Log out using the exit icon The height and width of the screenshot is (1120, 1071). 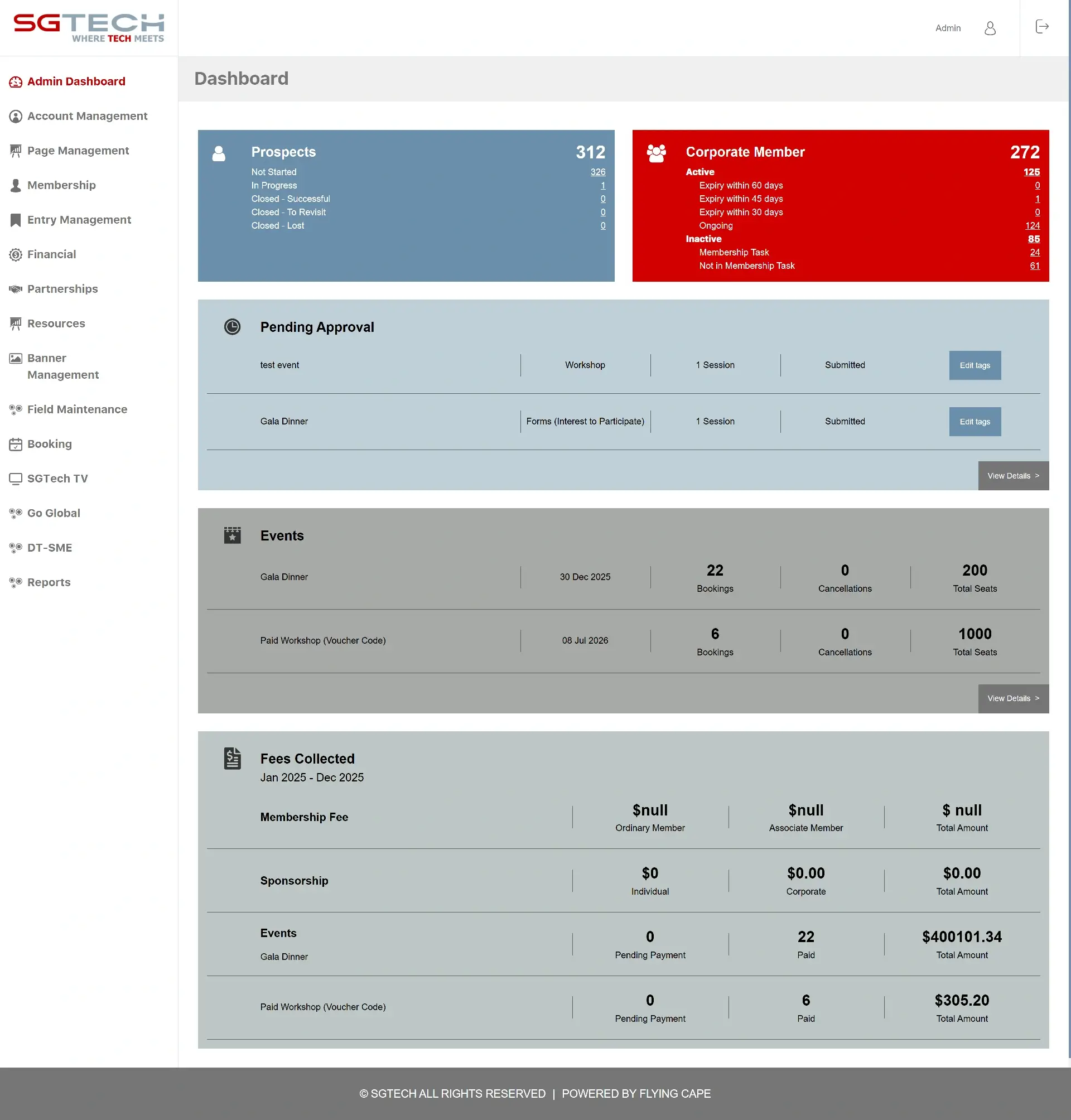[1041, 26]
